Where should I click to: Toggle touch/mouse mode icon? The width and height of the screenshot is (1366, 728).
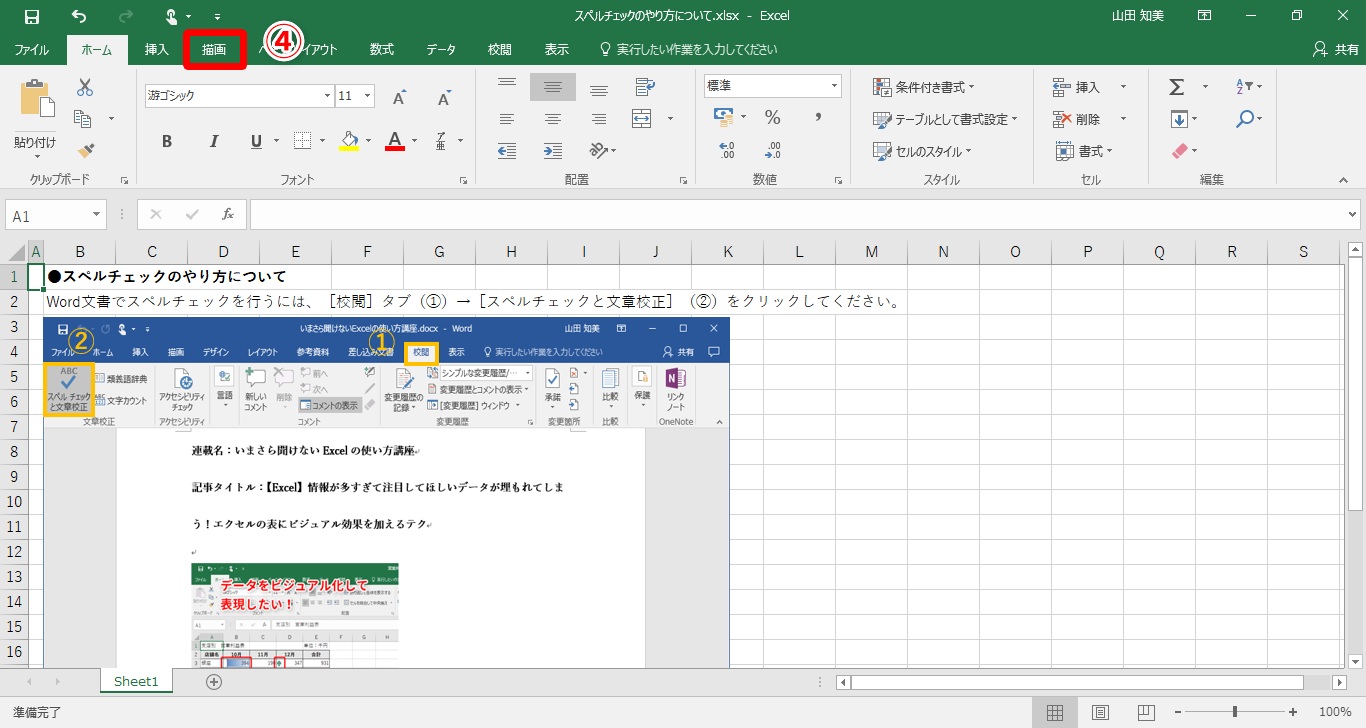click(172, 16)
